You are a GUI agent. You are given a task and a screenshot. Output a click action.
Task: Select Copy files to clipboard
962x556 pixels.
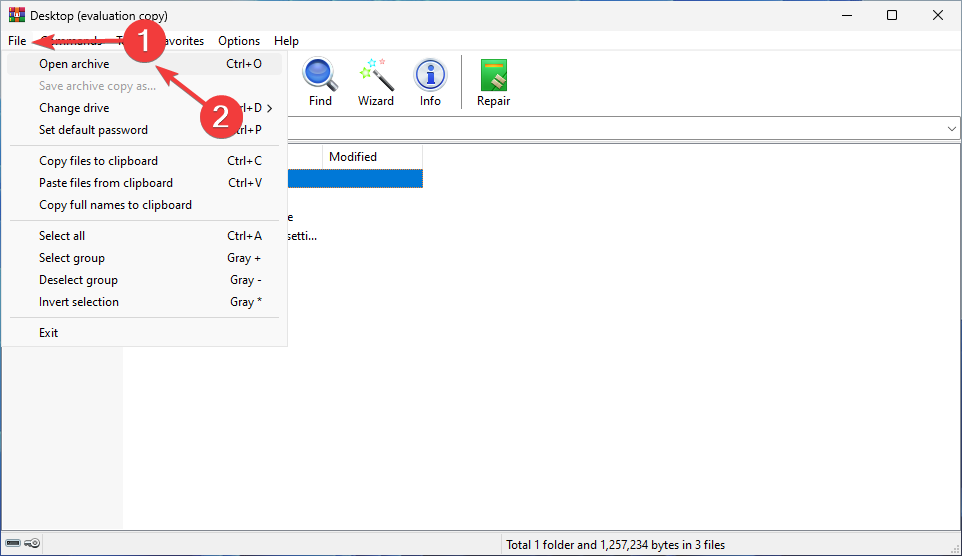(x=144, y=161)
